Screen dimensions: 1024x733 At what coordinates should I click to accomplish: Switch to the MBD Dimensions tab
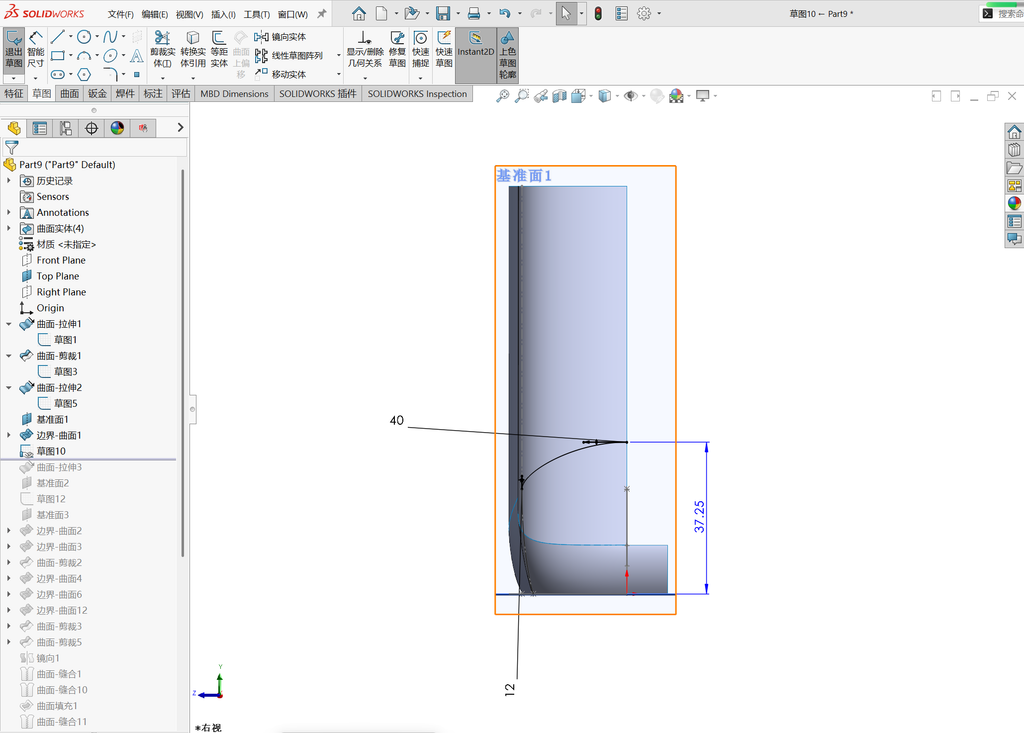234,93
